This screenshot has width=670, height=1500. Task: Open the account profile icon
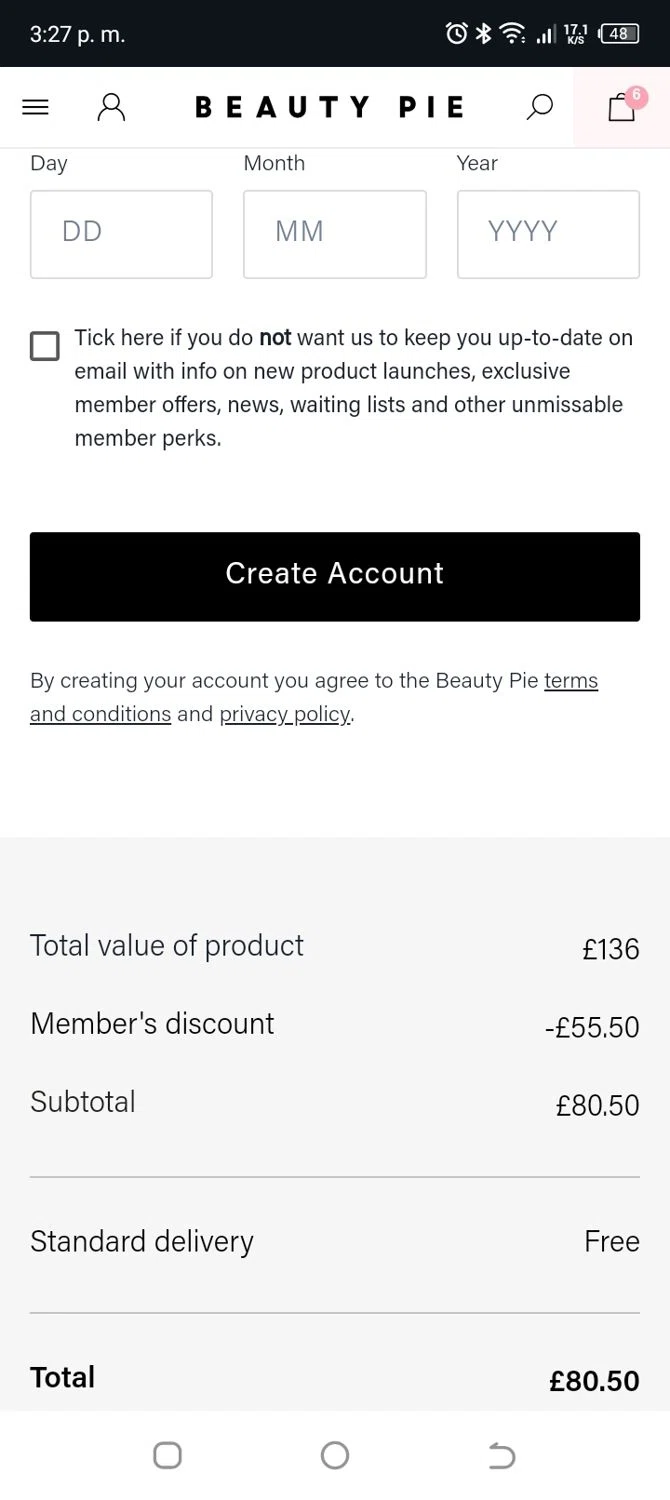click(x=111, y=107)
